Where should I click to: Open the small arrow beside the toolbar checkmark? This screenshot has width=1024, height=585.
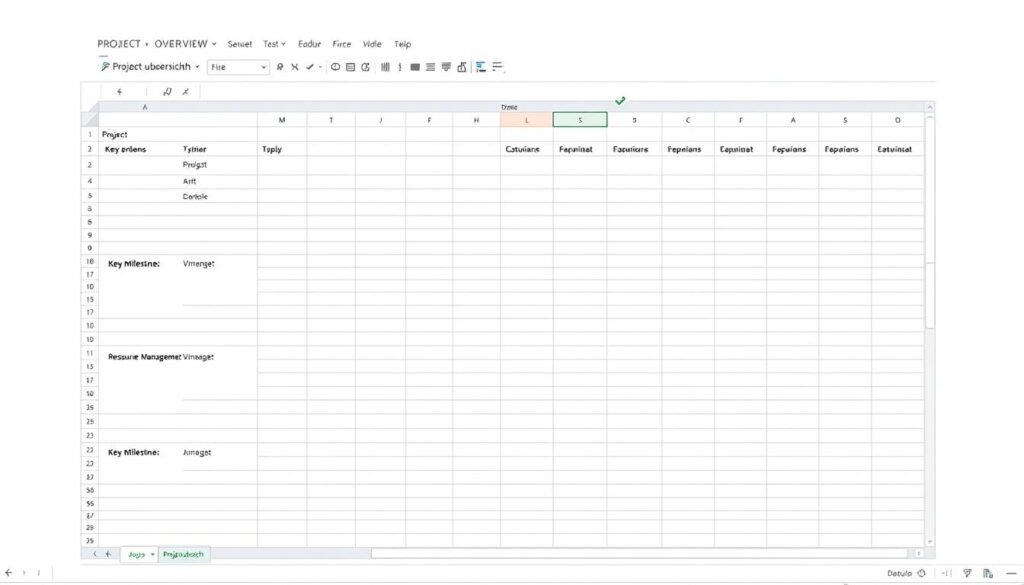coord(320,67)
